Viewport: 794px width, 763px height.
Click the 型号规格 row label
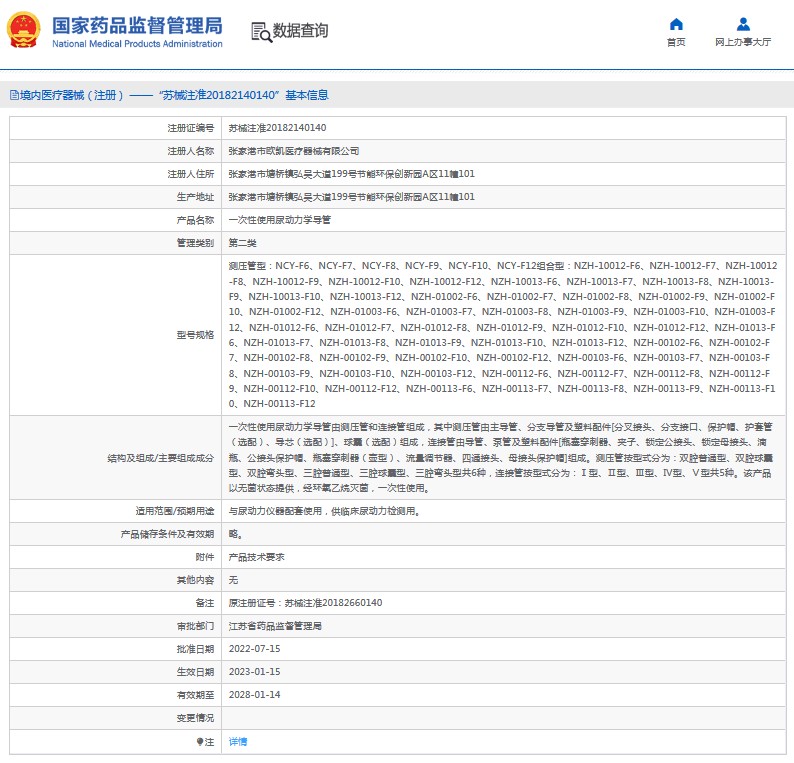pos(195,335)
